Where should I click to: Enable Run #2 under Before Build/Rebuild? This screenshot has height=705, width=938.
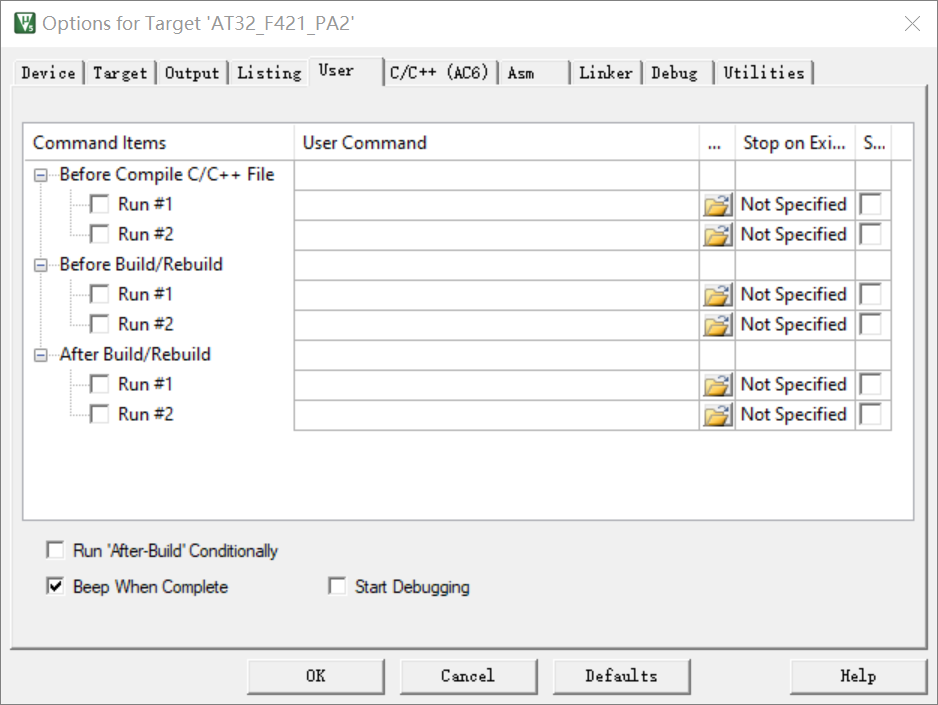coord(99,323)
